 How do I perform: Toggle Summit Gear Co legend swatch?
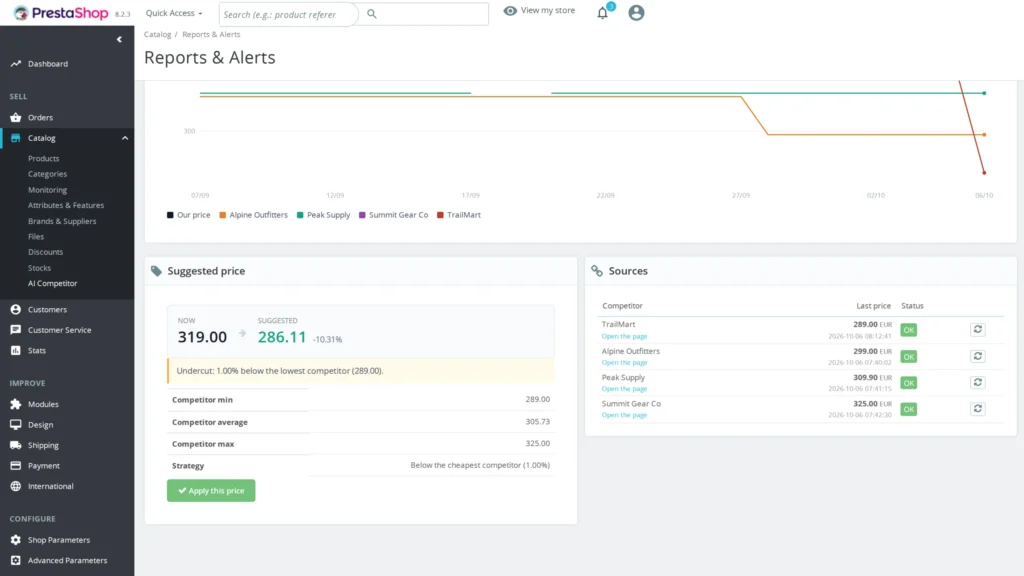pyautogui.click(x=362, y=215)
